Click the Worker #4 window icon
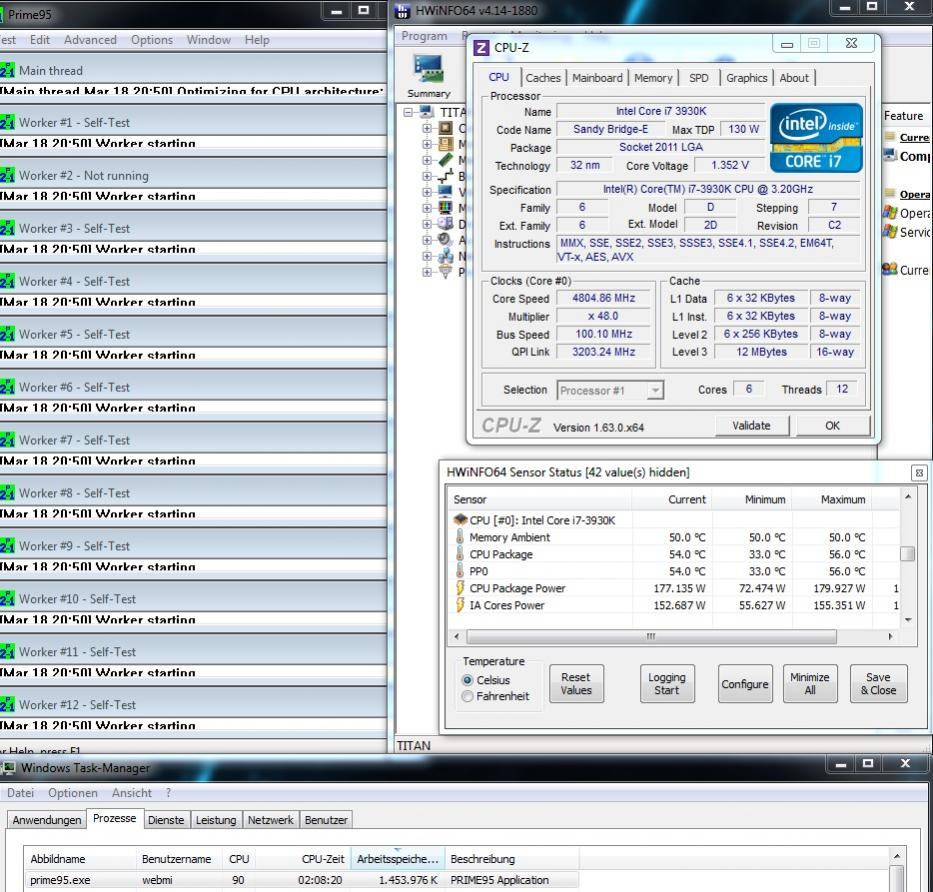933x892 pixels. 7,281
